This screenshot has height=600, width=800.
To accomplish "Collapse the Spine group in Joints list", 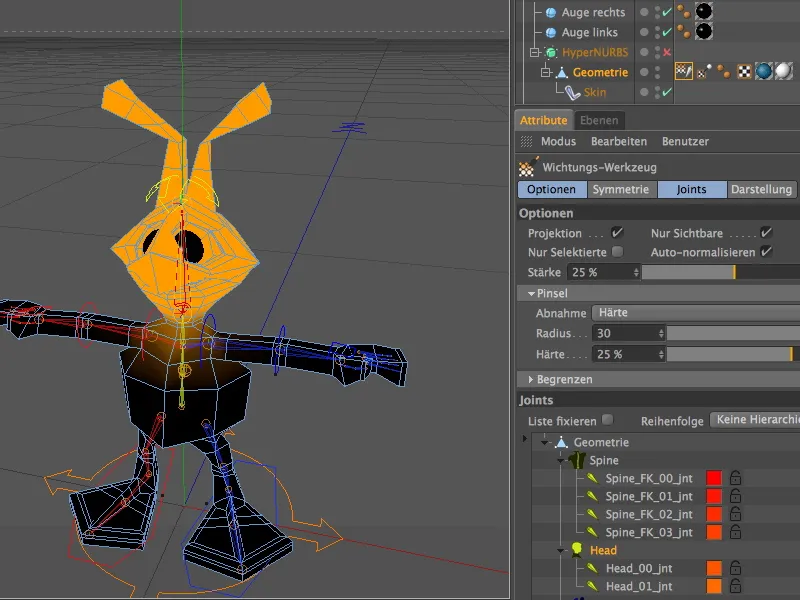I will [560, 461].
